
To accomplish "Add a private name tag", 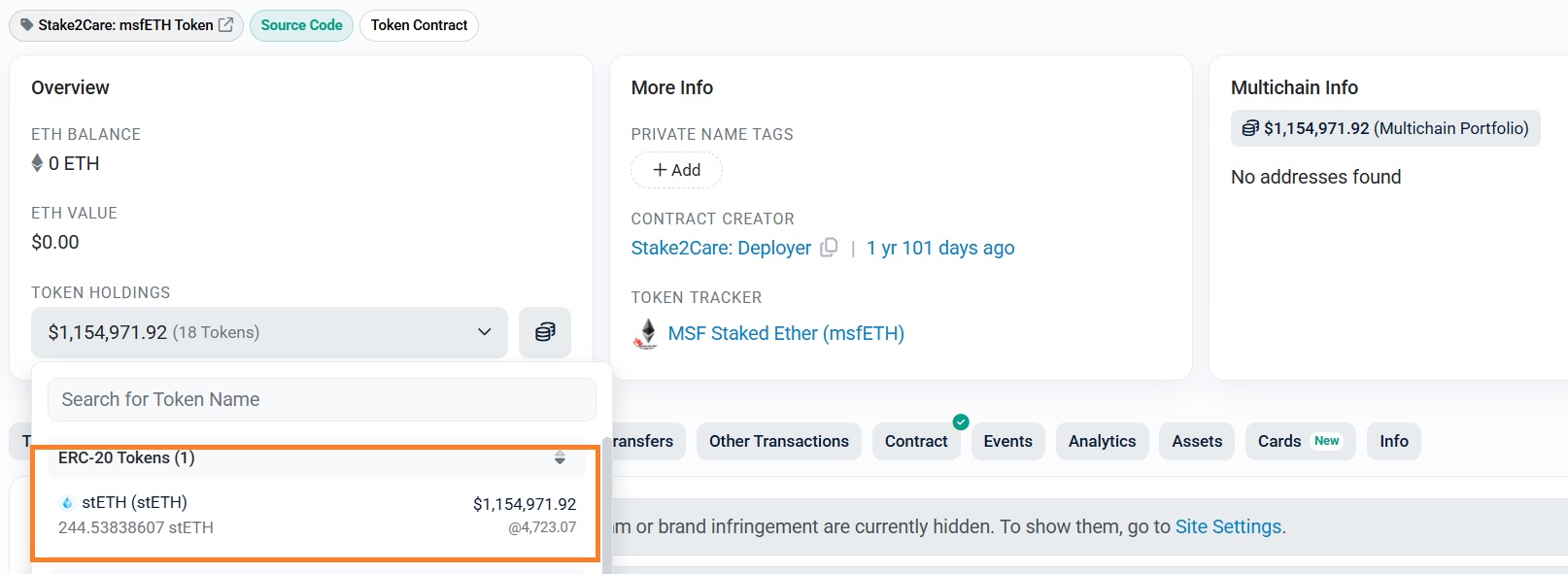I will coord(676,170).
